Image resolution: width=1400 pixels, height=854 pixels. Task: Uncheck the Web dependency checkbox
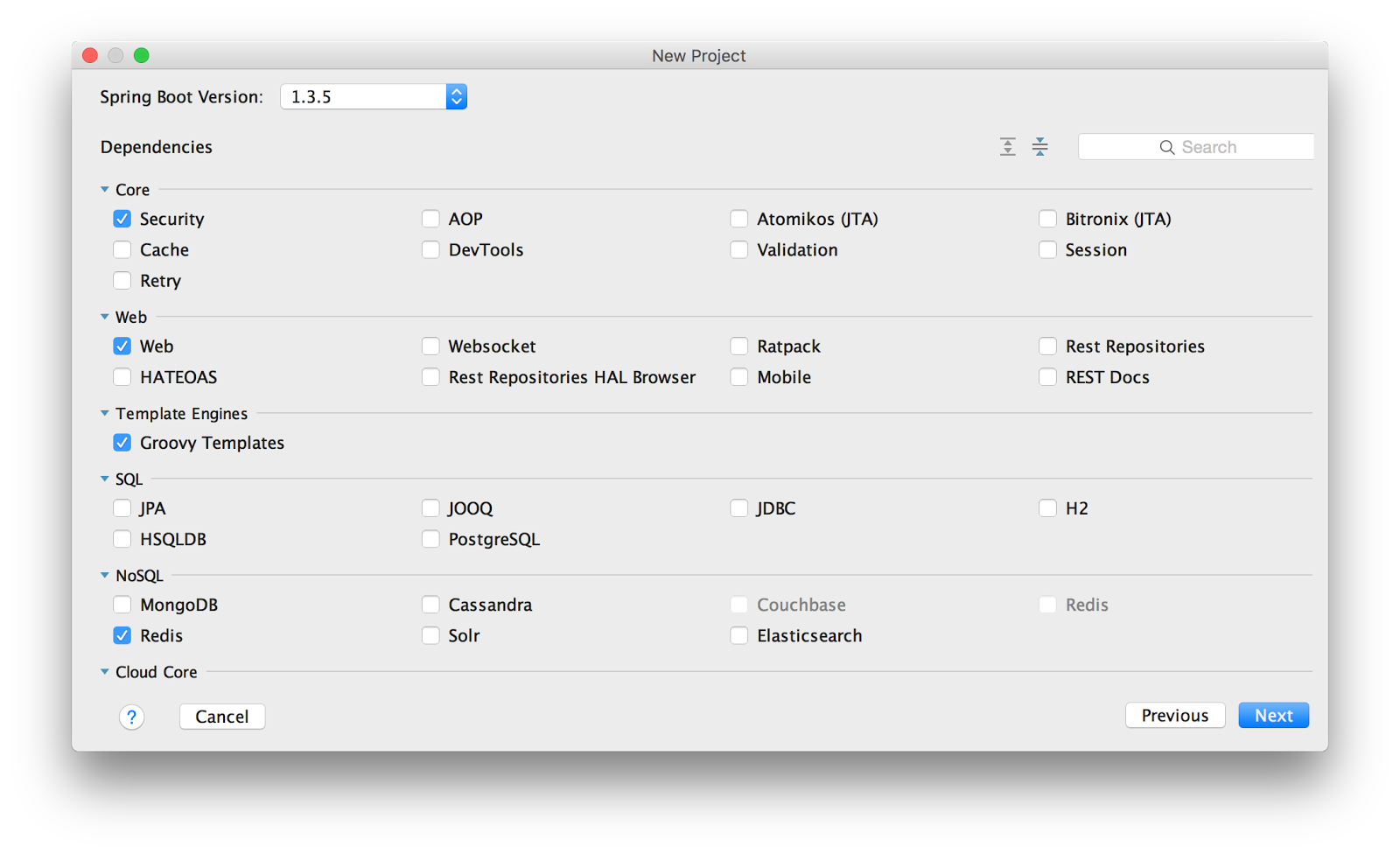click(122, 346)
